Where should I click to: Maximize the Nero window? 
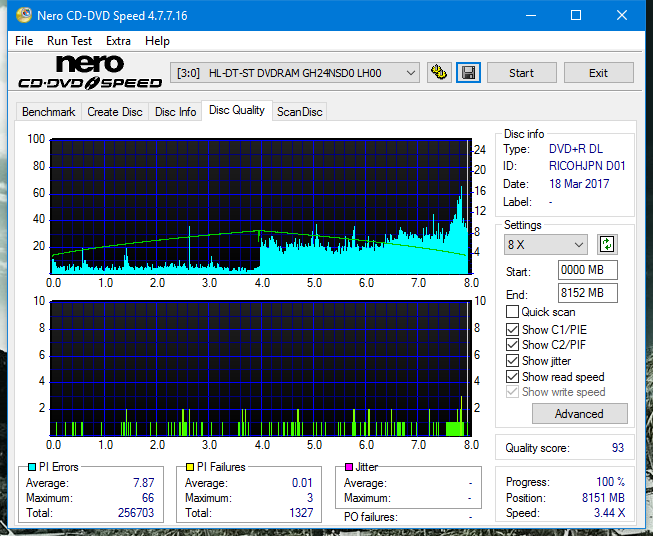pyautogui.click(x=576, y=15)
